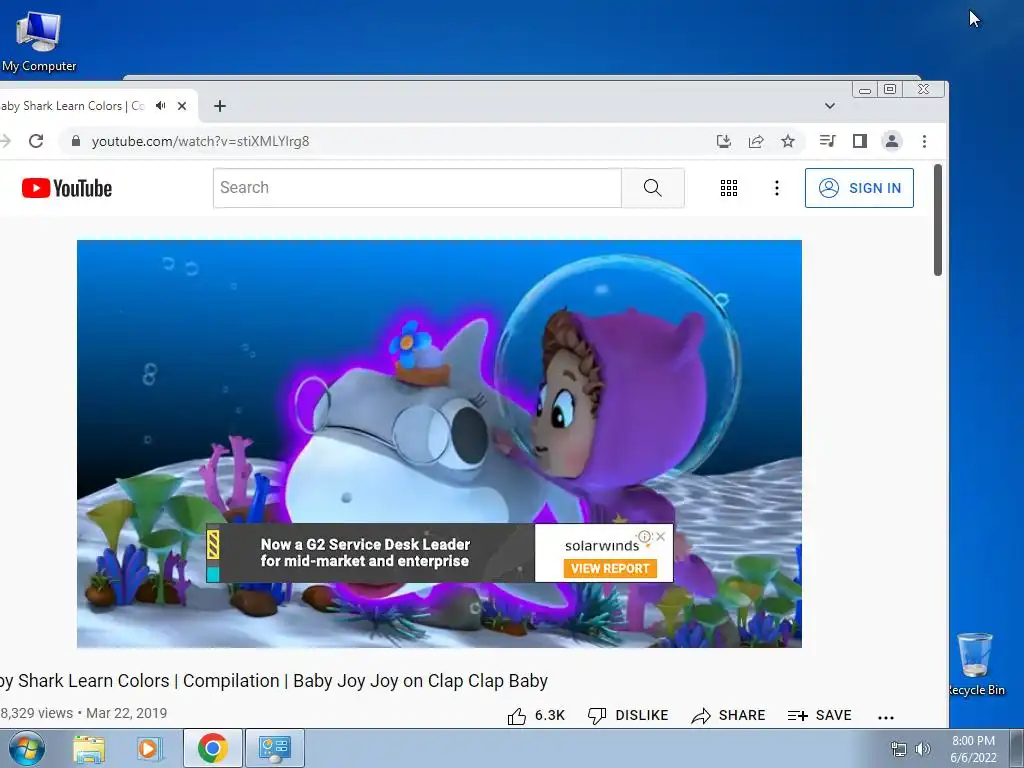Reload the YouTube page
The width and height of the screenshot is (1024, 768).
coord(36,141)
